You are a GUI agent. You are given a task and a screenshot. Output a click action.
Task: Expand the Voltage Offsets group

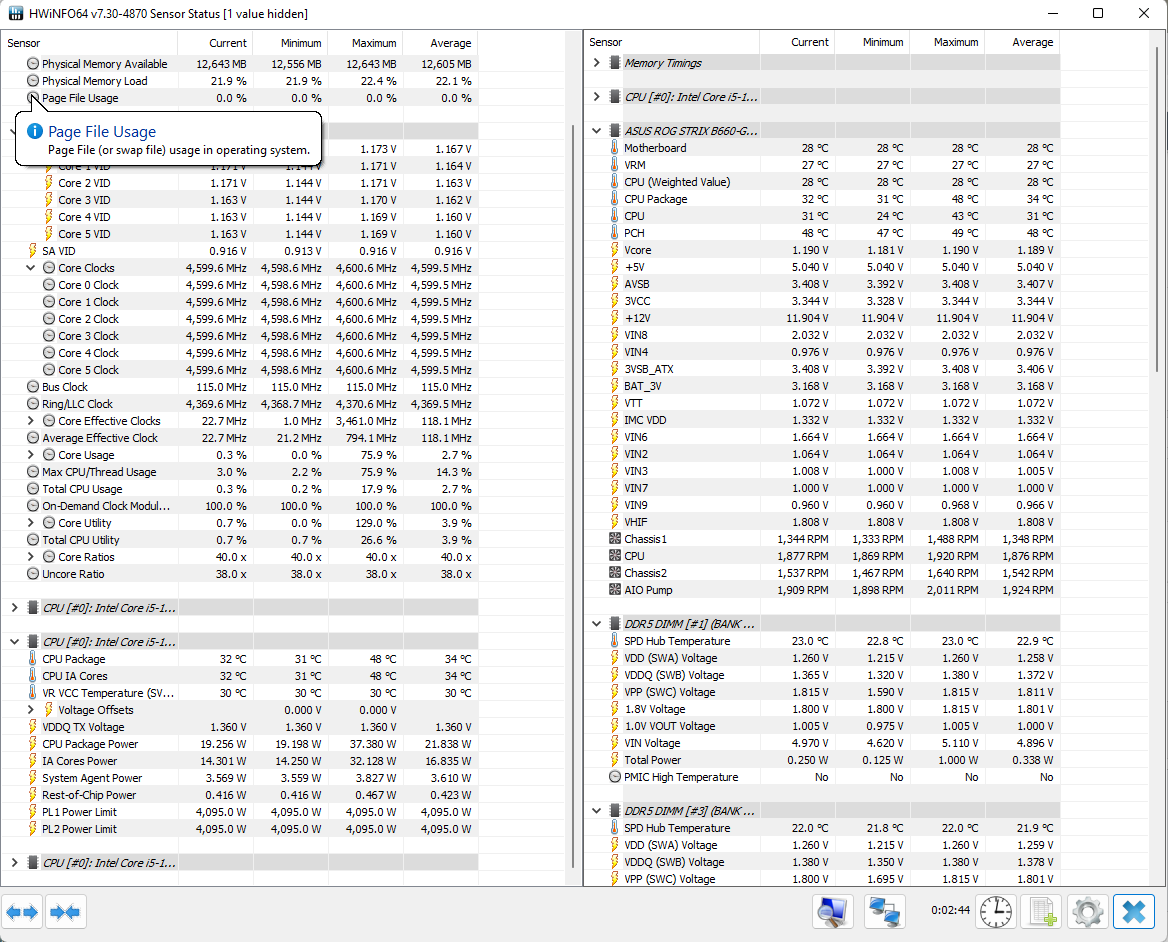(31, 710)
